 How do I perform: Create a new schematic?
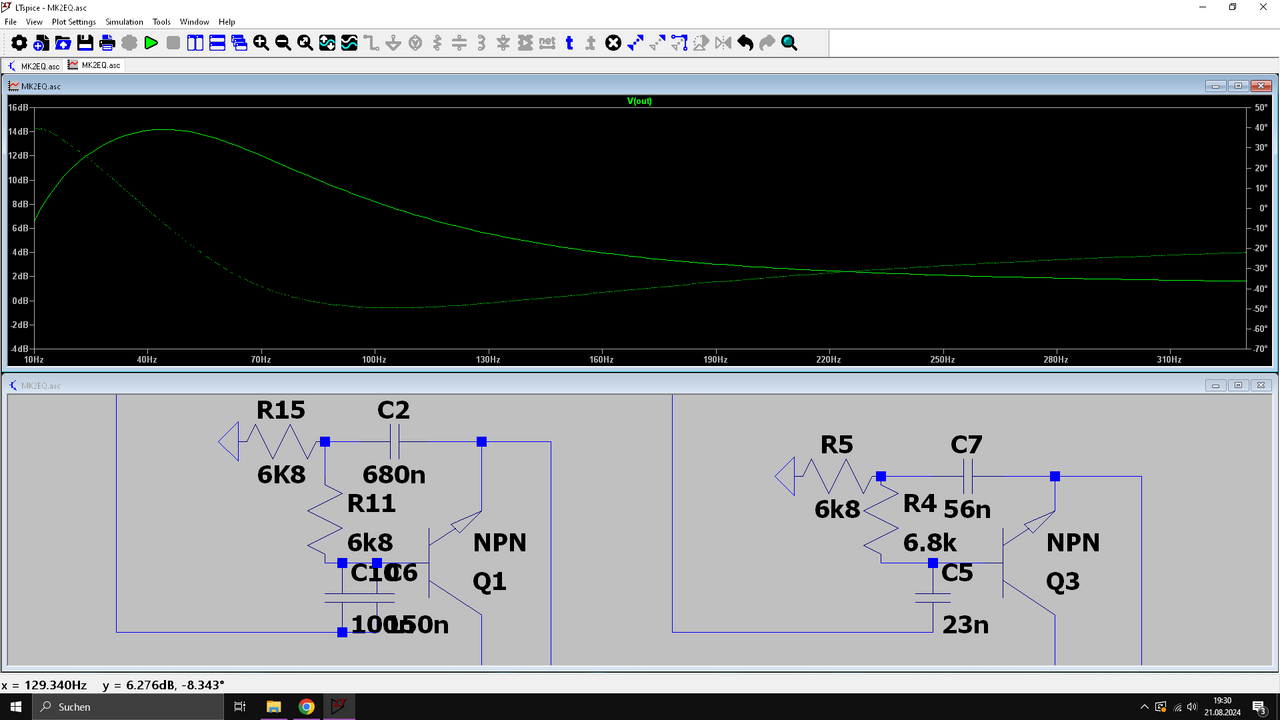41,43
